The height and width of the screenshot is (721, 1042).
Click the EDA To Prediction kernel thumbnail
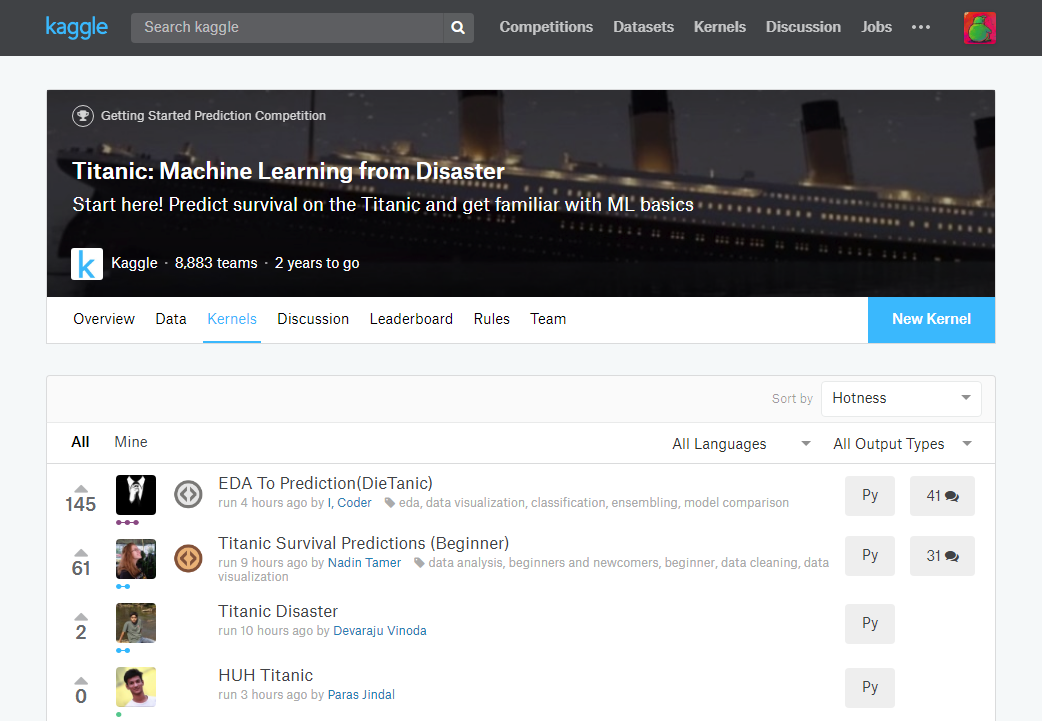tap(135, 494)
